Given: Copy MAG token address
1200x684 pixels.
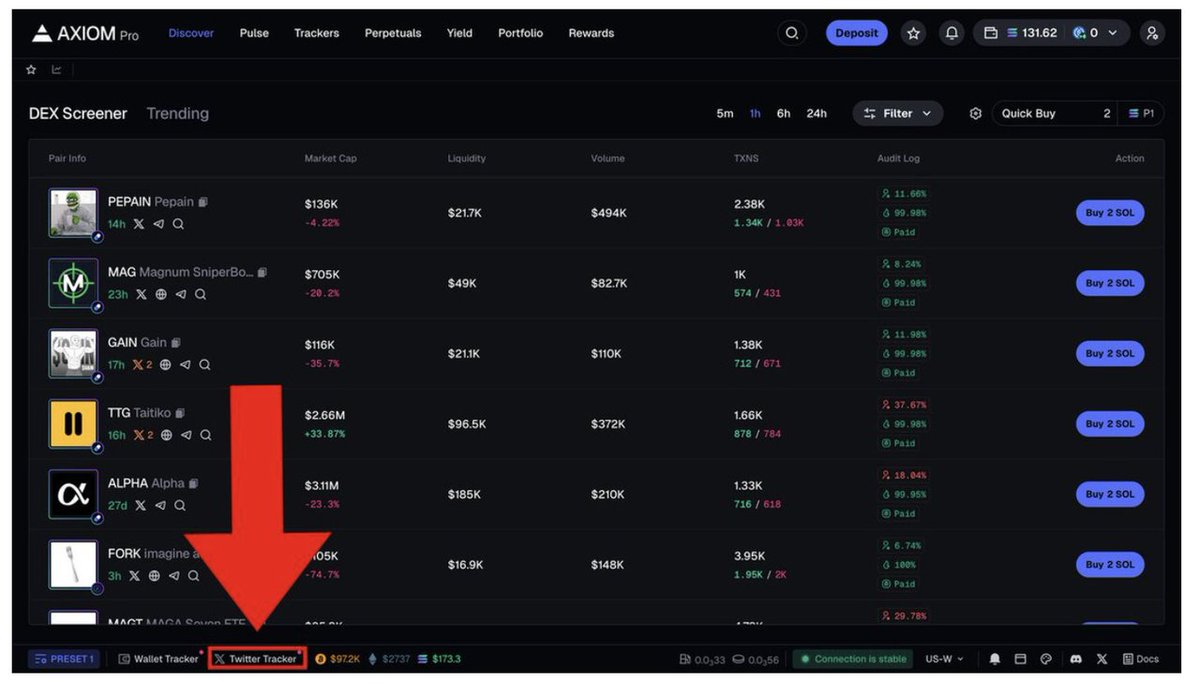Looking at the screenshot, I should [262, 272].
